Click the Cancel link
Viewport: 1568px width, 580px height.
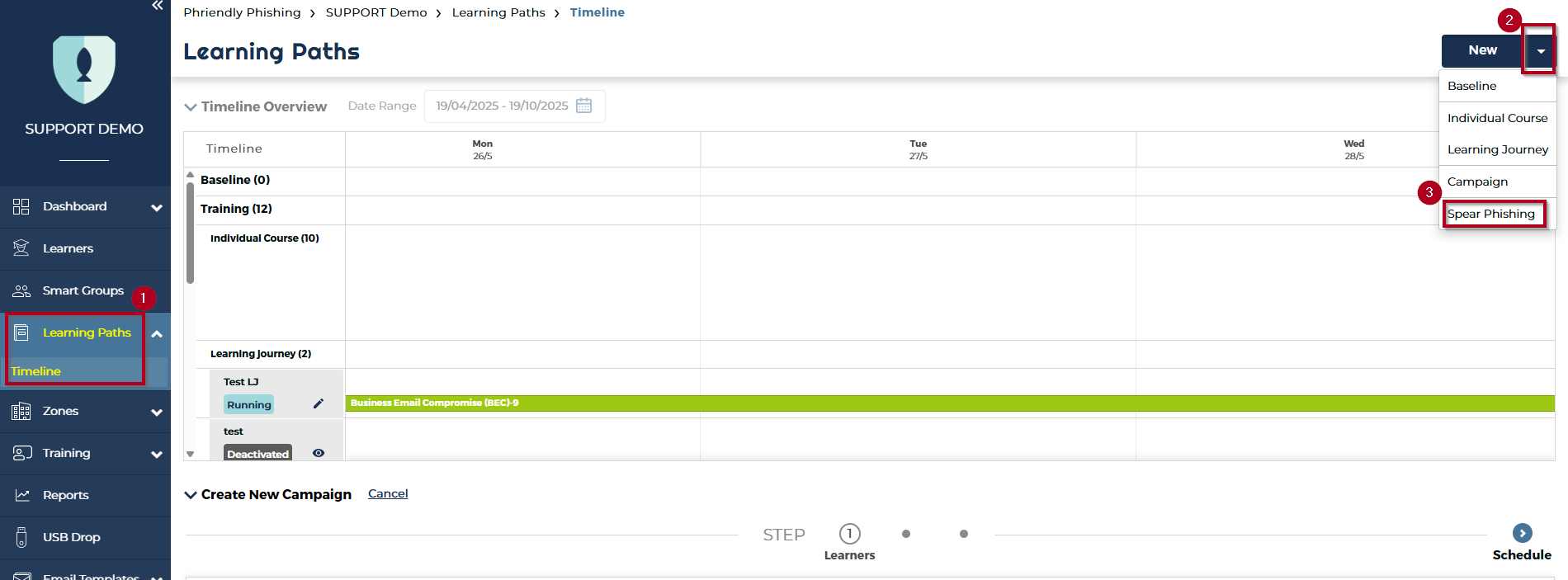tap(388, 493)
